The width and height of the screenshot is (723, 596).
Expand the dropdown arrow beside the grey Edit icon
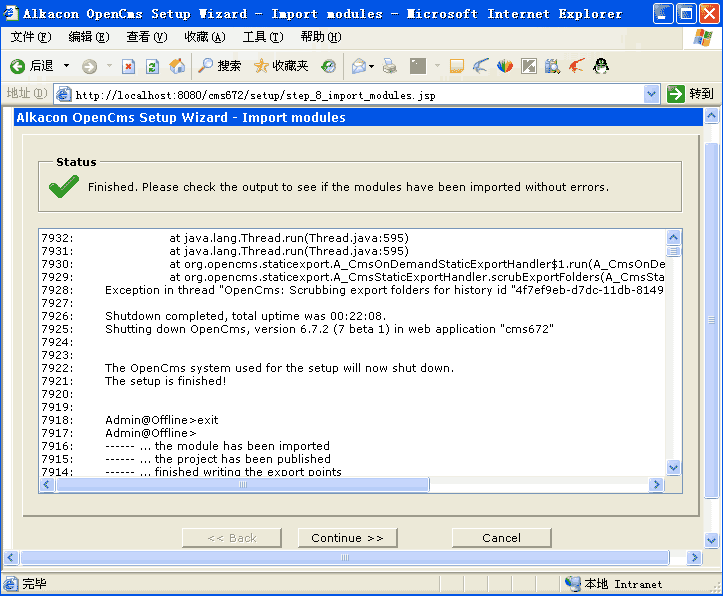[438, 66]
